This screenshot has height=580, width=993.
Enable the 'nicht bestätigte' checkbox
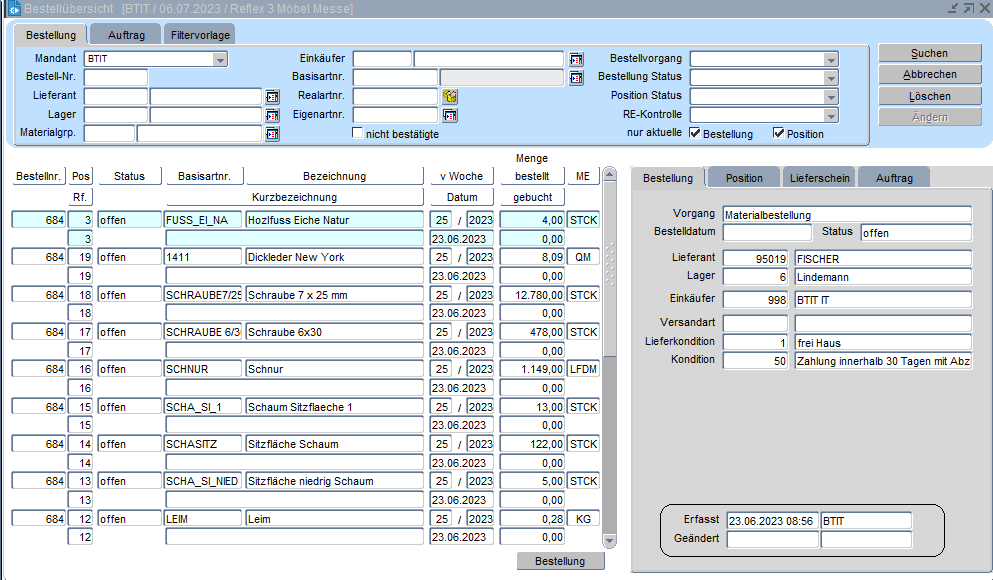358,133
